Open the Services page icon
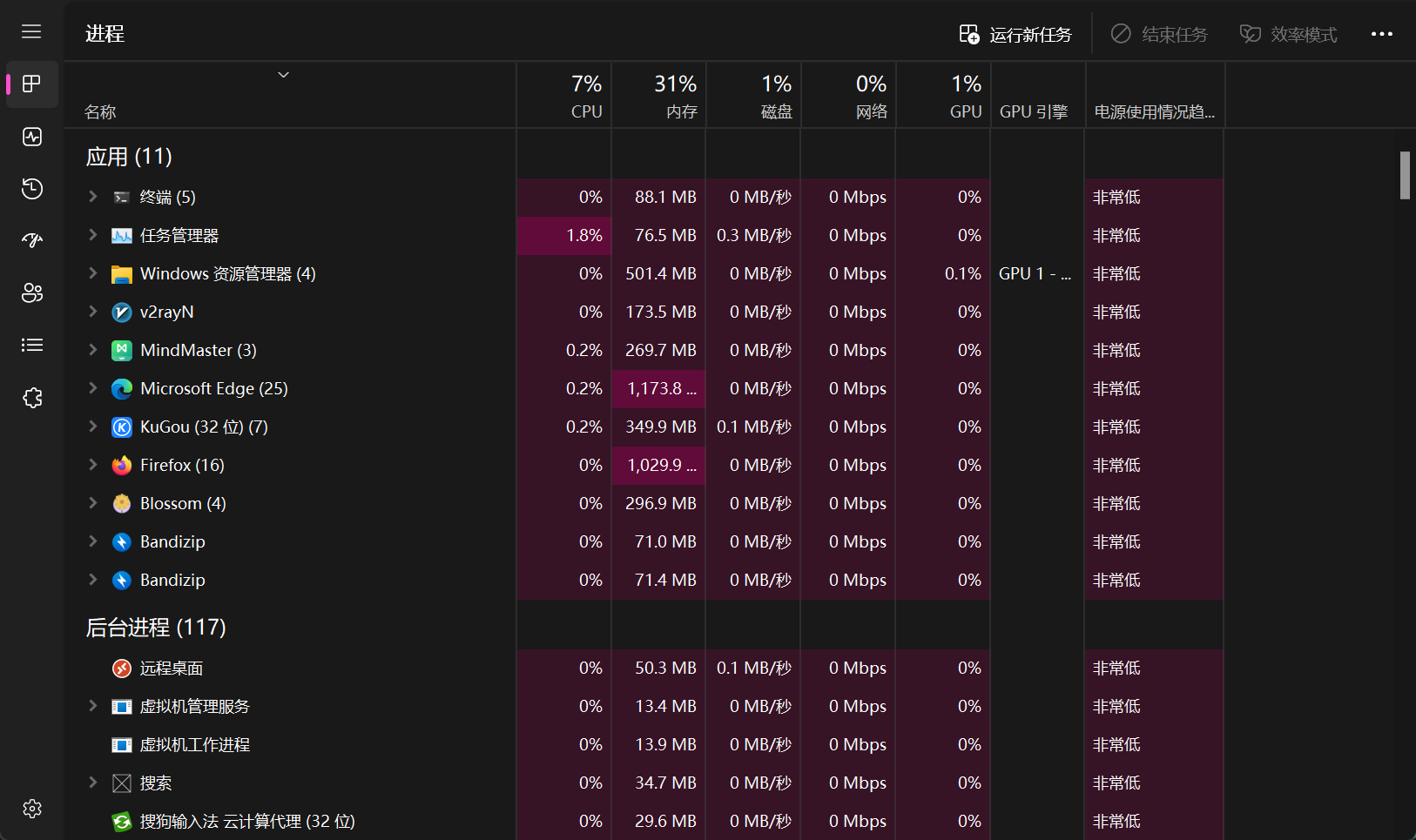 pos(32,398)
